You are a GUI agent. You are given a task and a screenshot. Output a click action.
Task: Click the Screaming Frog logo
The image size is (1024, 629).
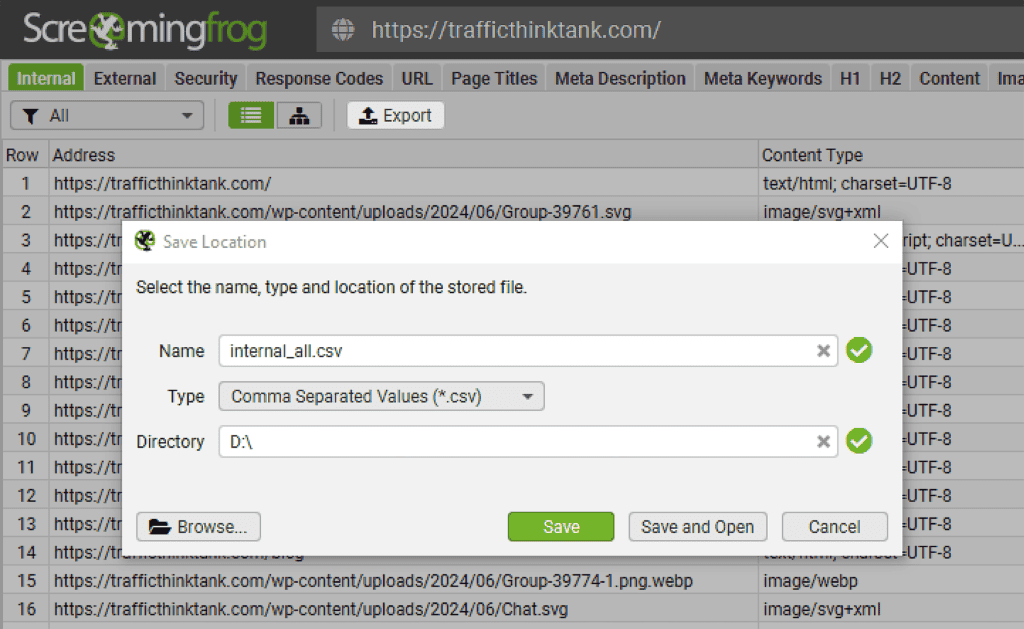pos(140,30)
